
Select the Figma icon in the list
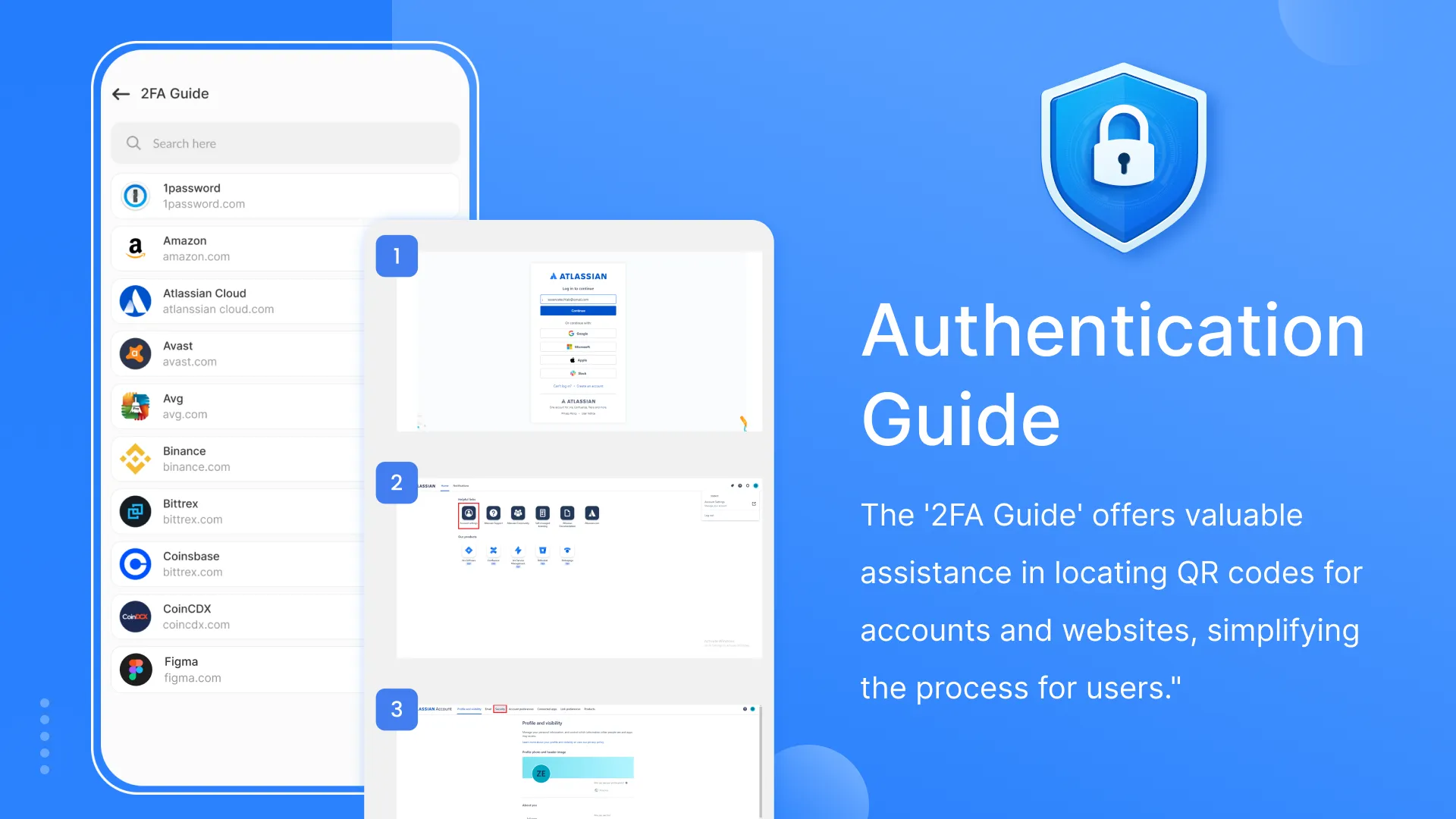pyautogui.click(x=135, y=669)
